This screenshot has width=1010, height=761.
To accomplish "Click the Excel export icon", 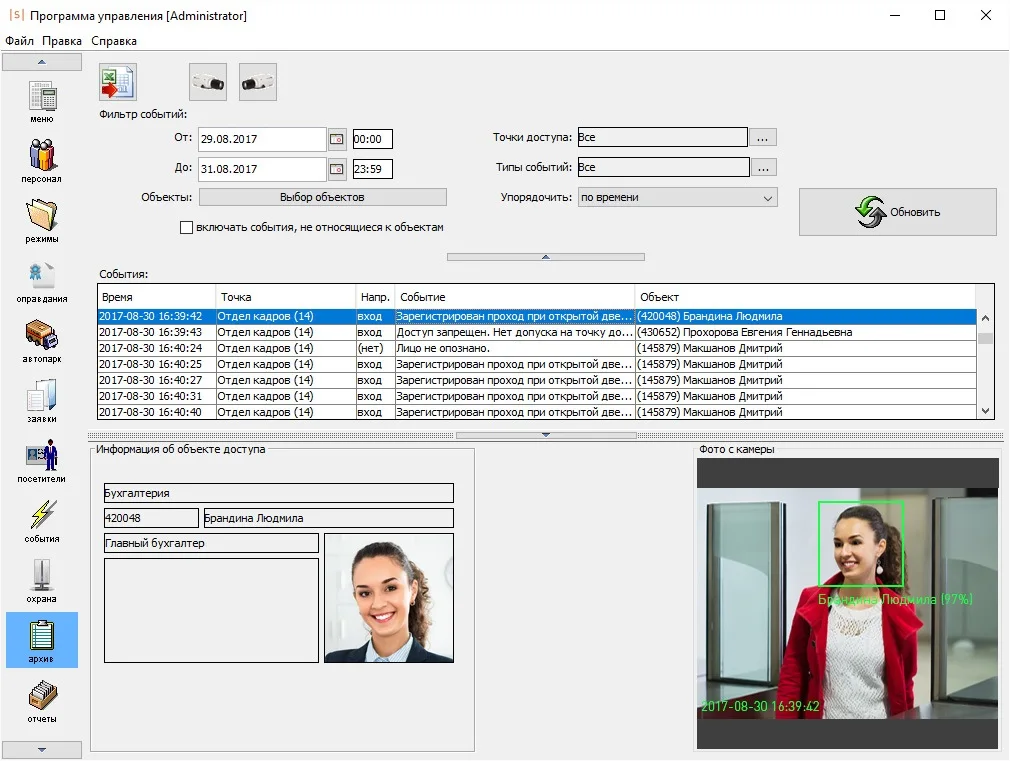I will pyautogui.click(x=118, y=82).
